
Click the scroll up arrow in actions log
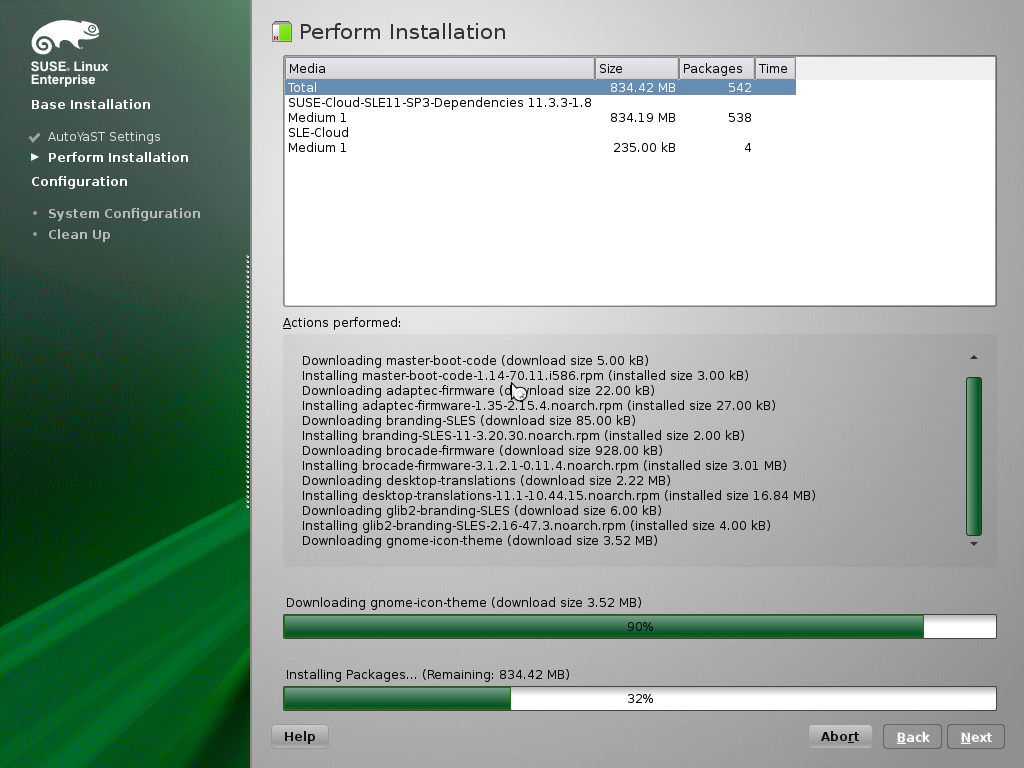[x=974, y=357]
